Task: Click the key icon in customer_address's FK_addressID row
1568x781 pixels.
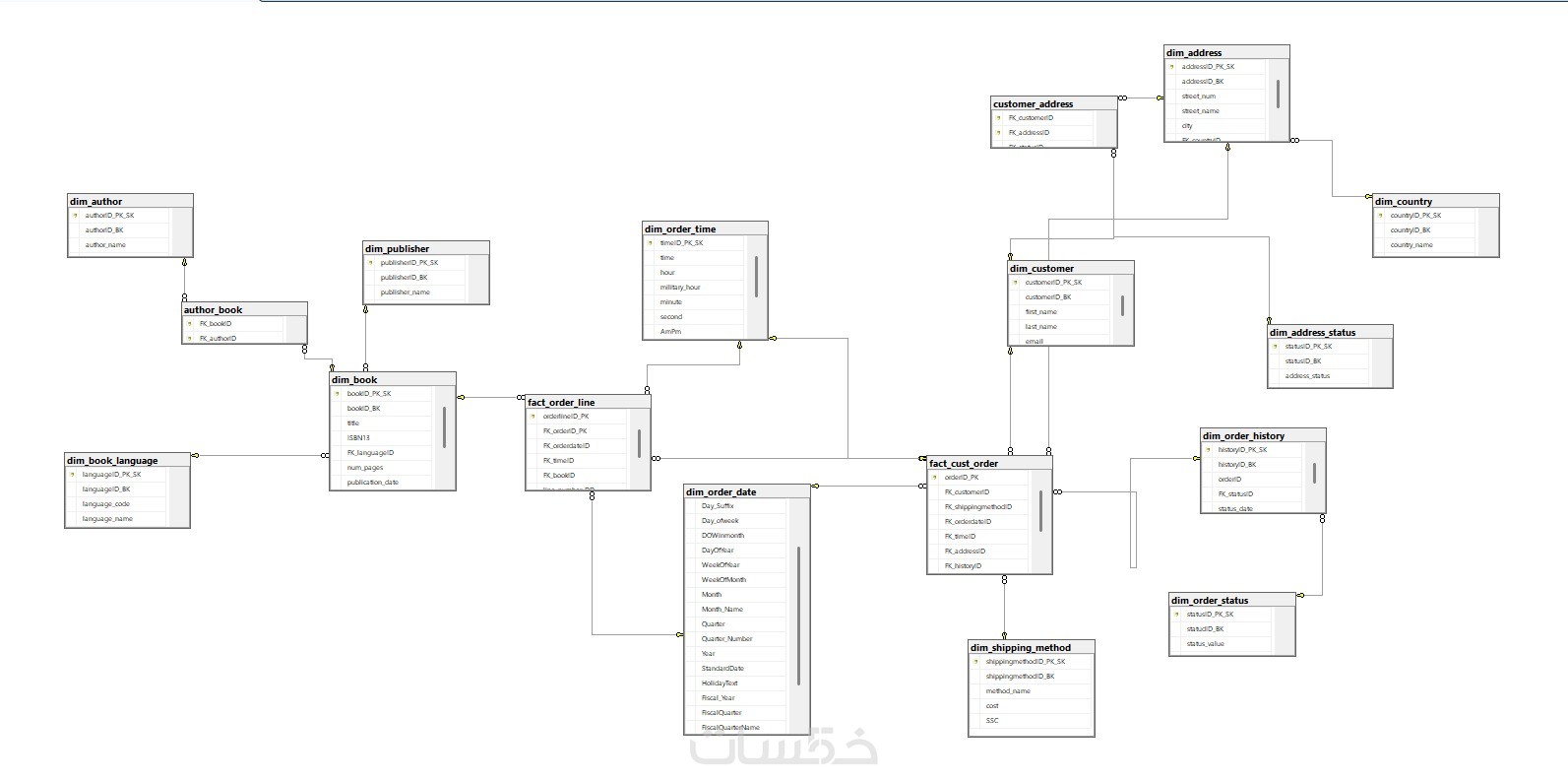Action: (x=998, y=133)
